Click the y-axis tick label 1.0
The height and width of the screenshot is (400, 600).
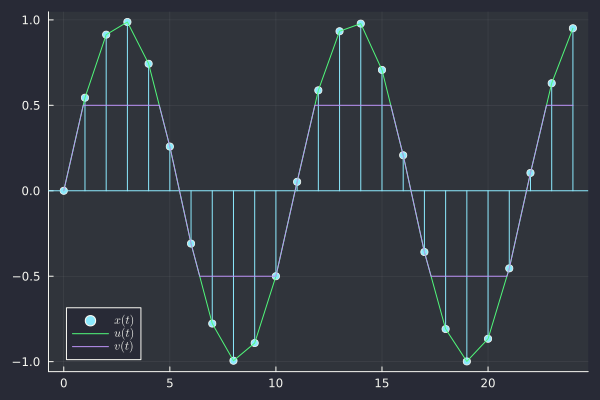(x=30, y=20)
